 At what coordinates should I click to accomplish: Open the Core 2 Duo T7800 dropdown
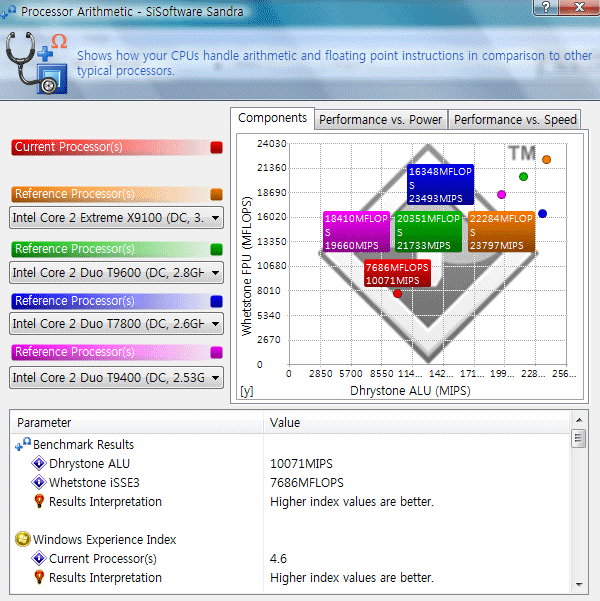click(117, 324)
